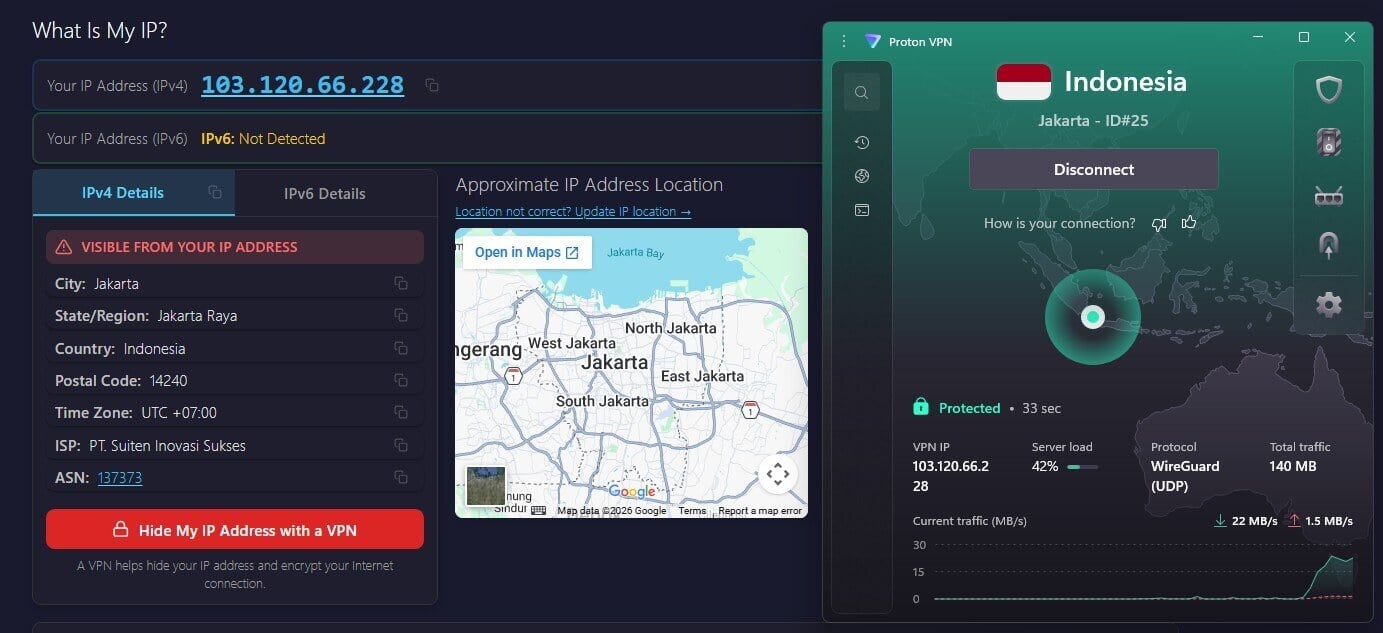Viewport: 1383px width, 633px height.
Task: Switch map to satellite imagery thumbnail
Action: point(486,486)
